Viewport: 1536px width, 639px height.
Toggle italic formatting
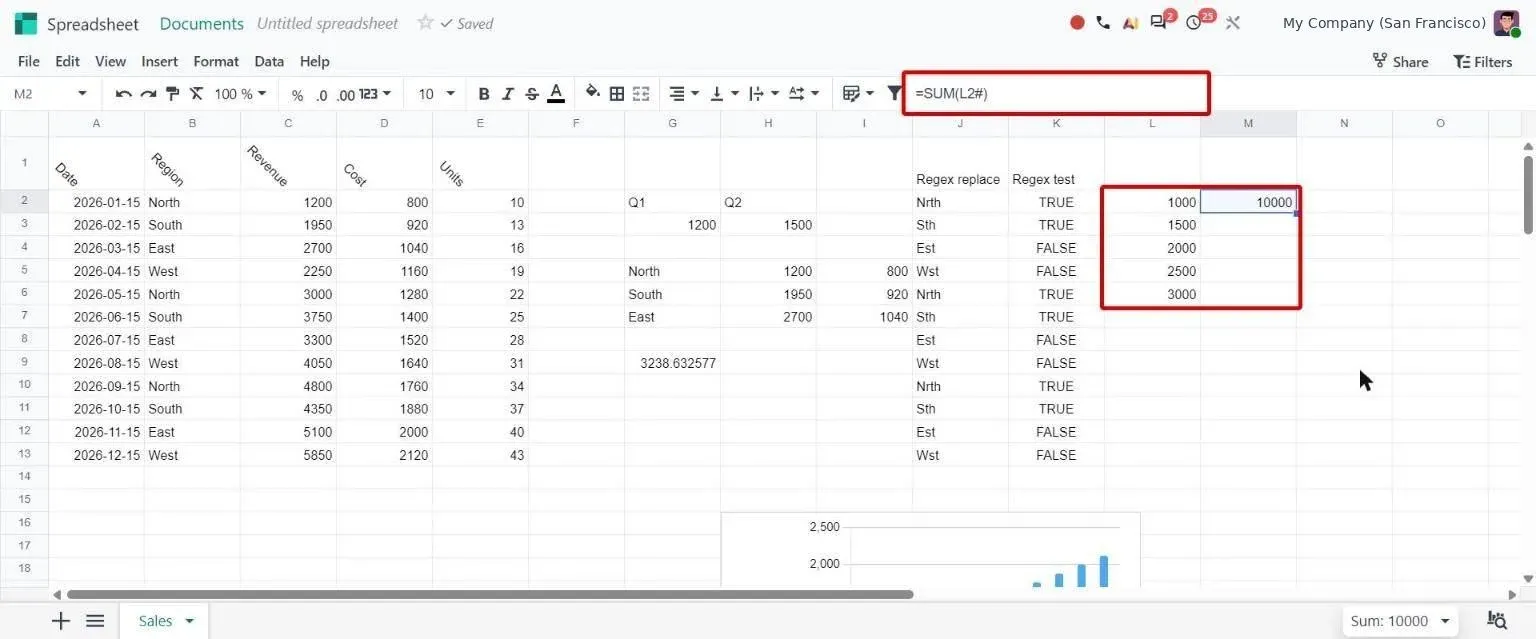pyautogui.click(x=508, y=94)
